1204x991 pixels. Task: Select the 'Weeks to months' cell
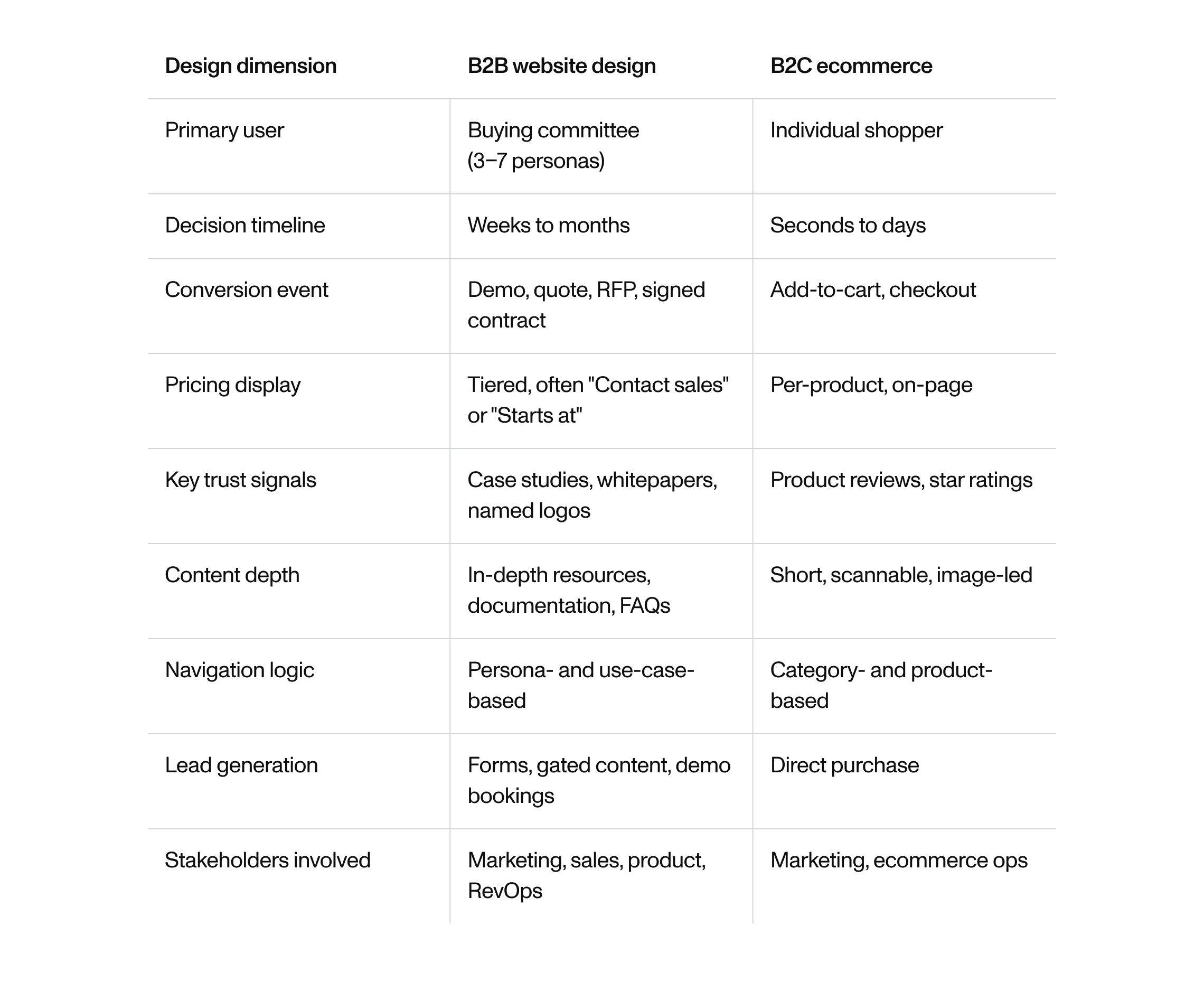click(548, 226)
